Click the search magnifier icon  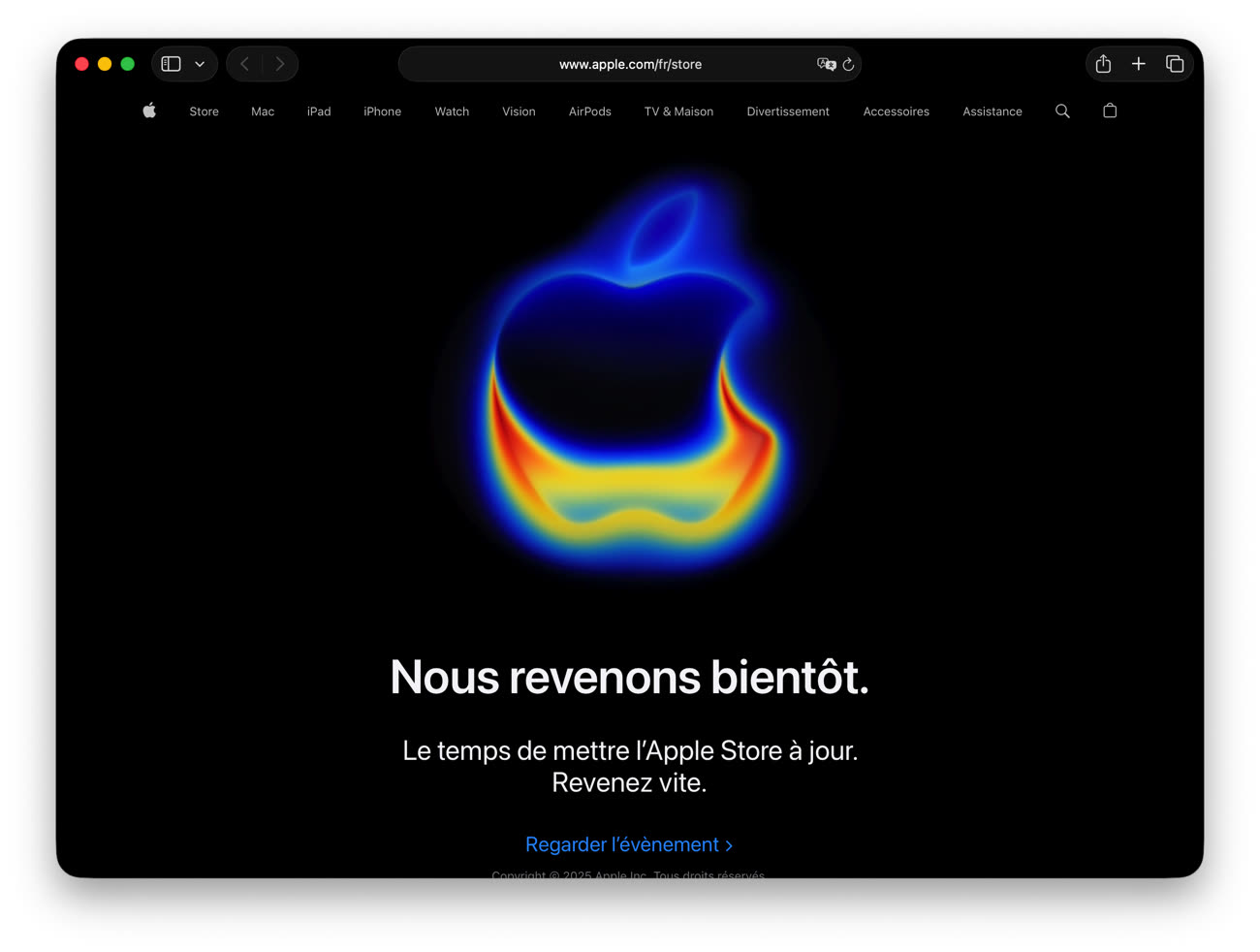(1062, 111)
